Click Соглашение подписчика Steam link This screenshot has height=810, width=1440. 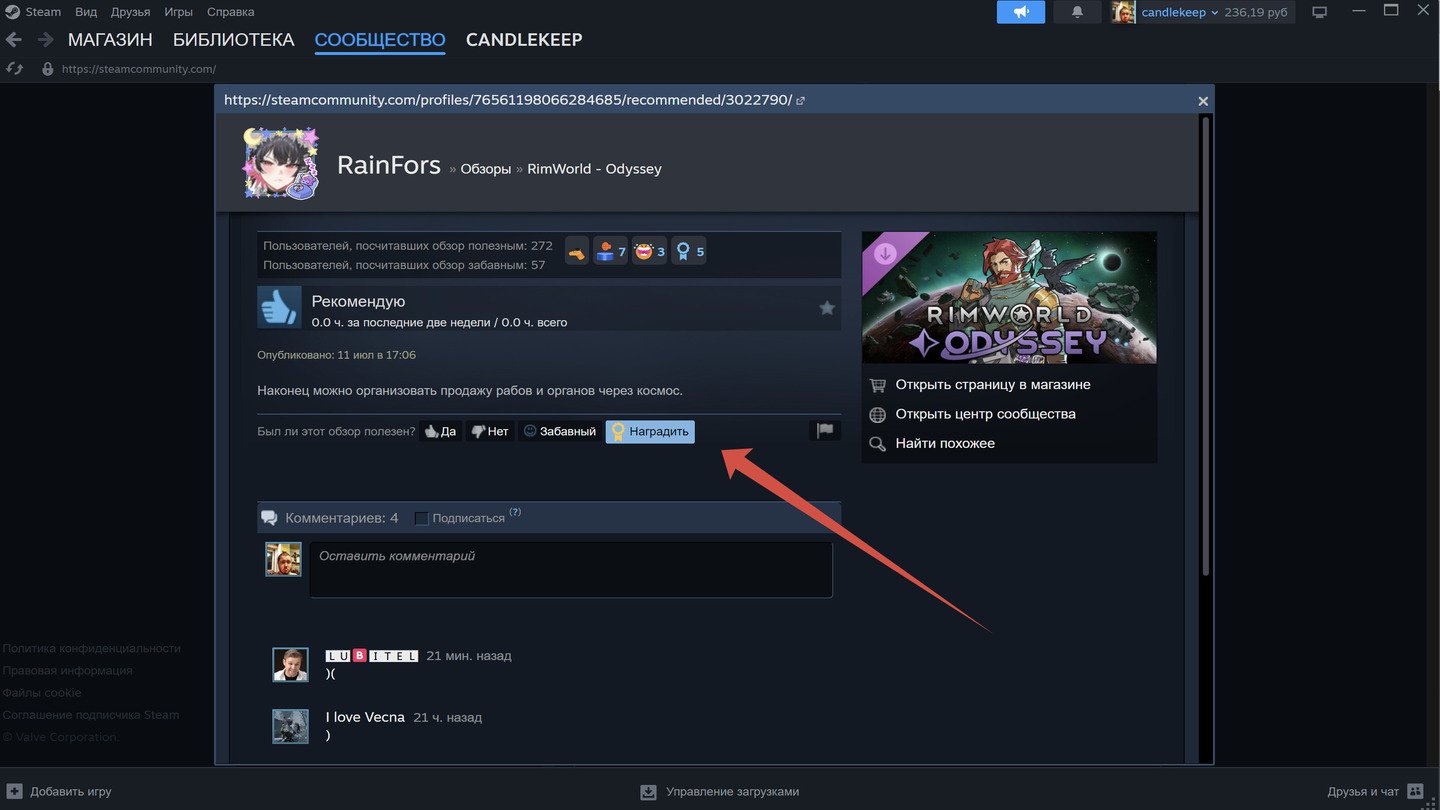click(91, 715)
